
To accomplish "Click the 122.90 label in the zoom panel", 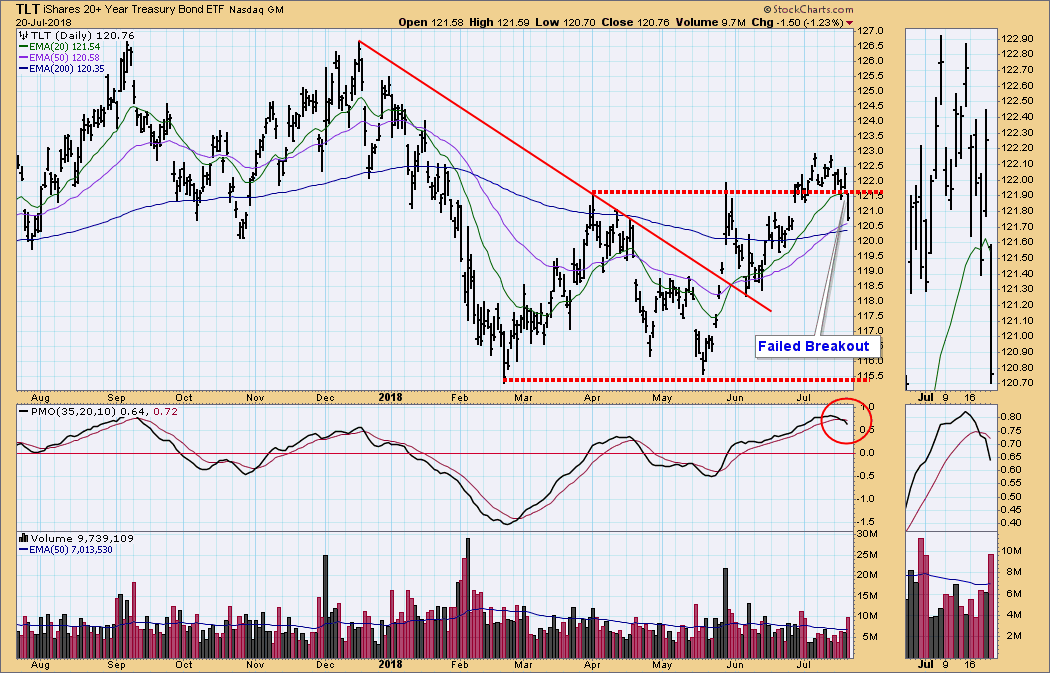I will [1016, 38].
